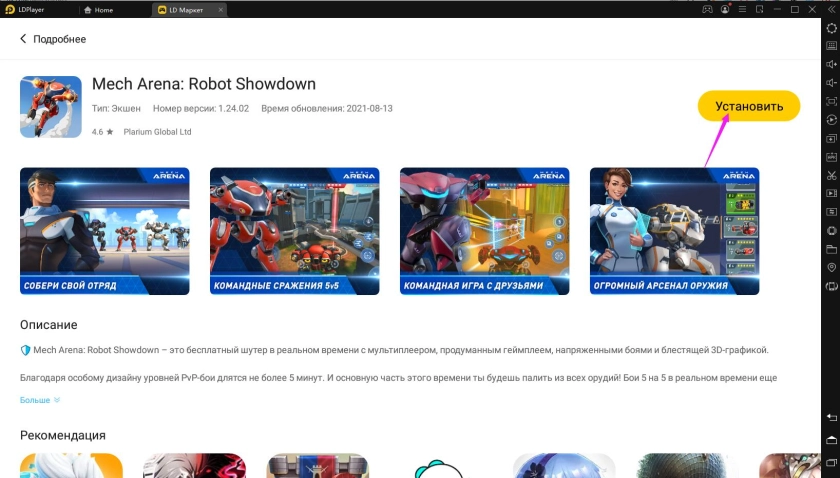Click Время обновления: 2021-08-13 text
840x478 pixels.
327,108
